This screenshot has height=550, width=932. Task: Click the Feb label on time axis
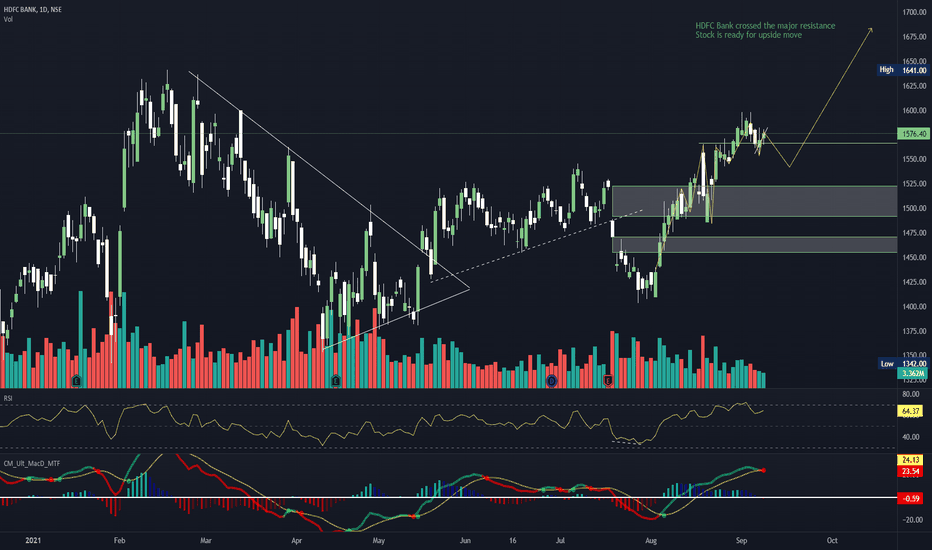tap(119, 540)
